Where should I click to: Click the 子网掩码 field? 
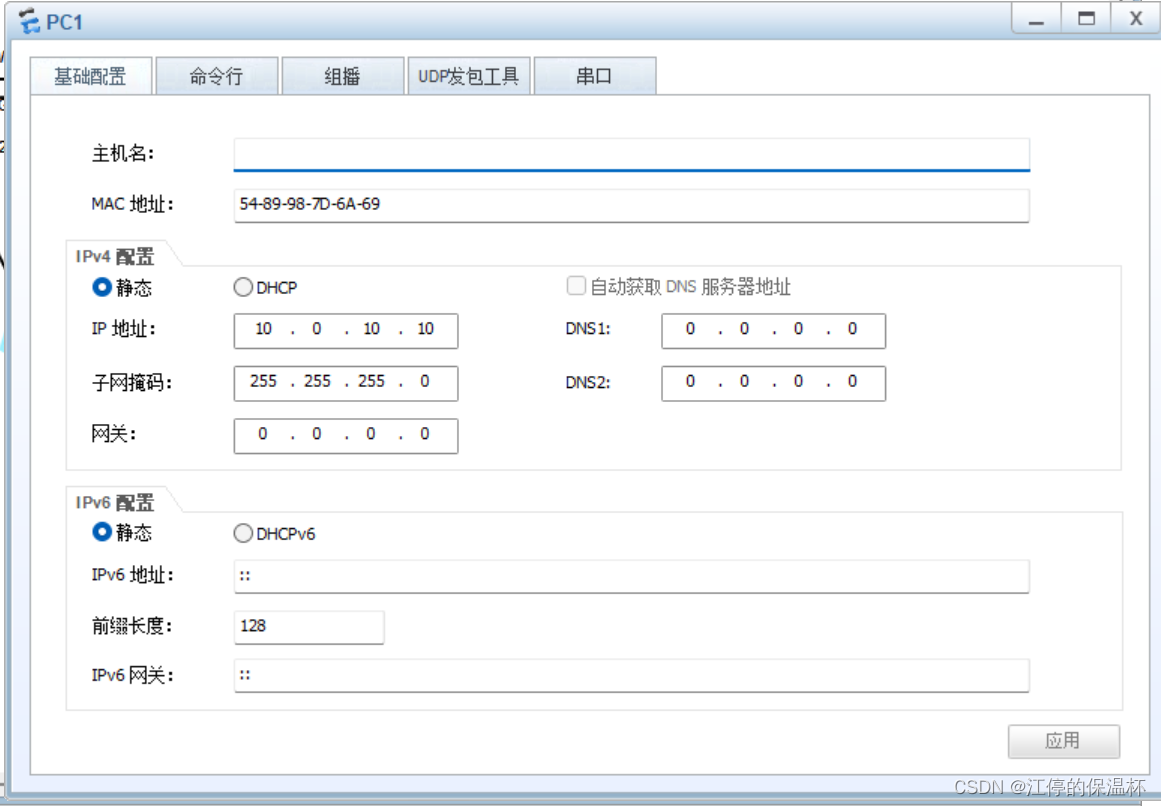[x=346, y=383]
